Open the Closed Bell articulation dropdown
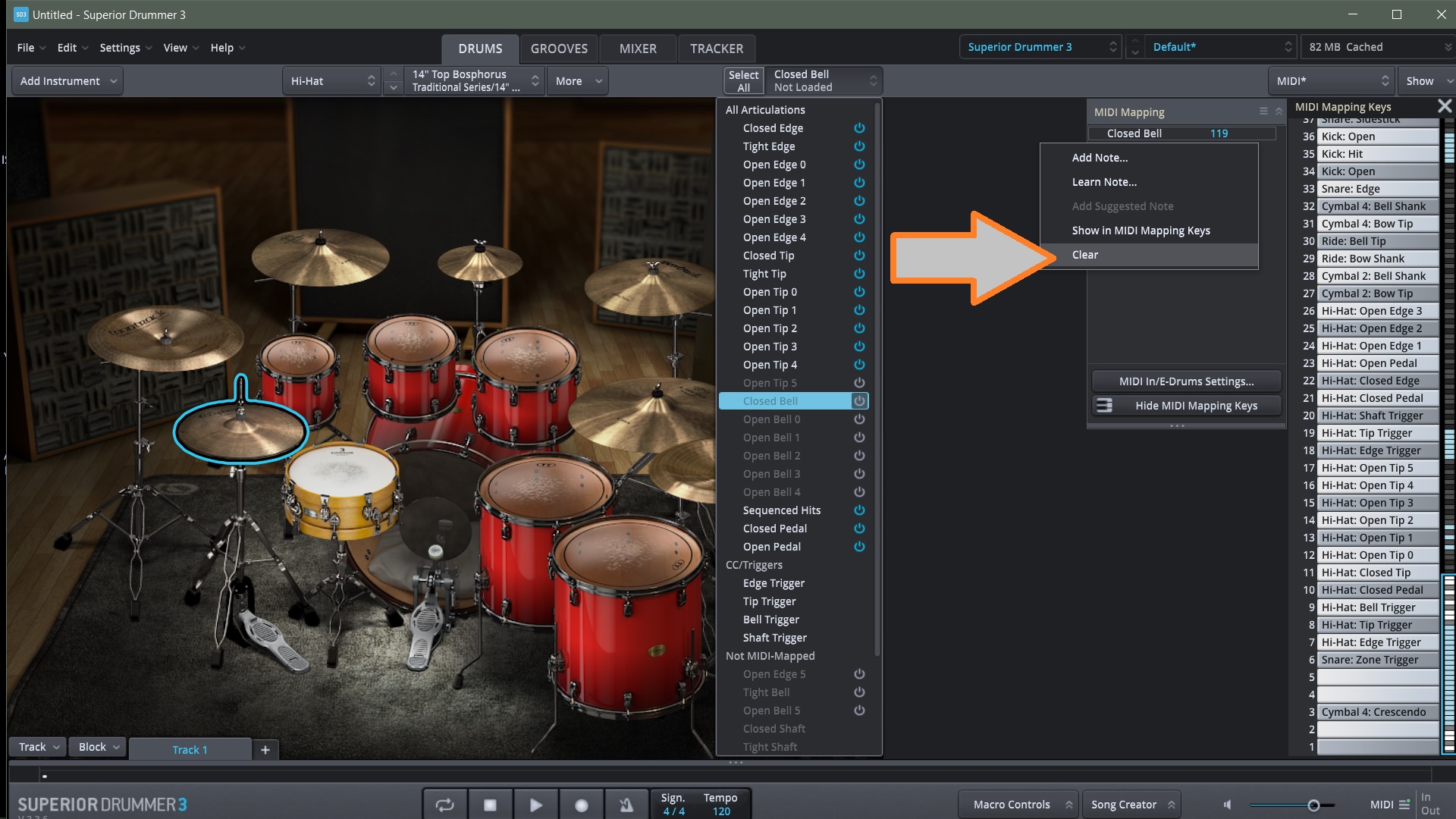The image size is (1456, 819). click(824, 81)
